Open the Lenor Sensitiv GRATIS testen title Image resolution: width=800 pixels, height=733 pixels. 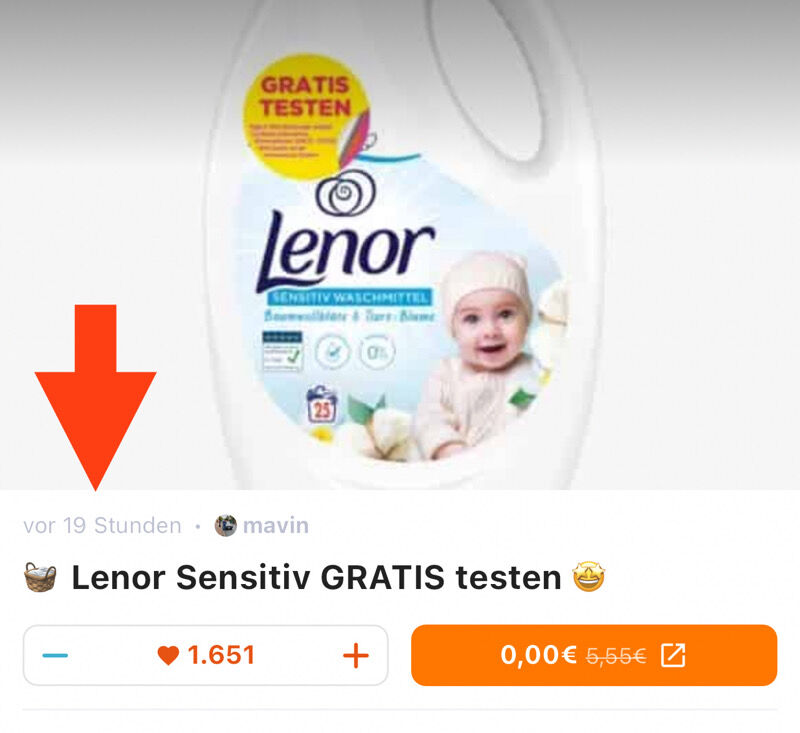(x=316, y=577)
